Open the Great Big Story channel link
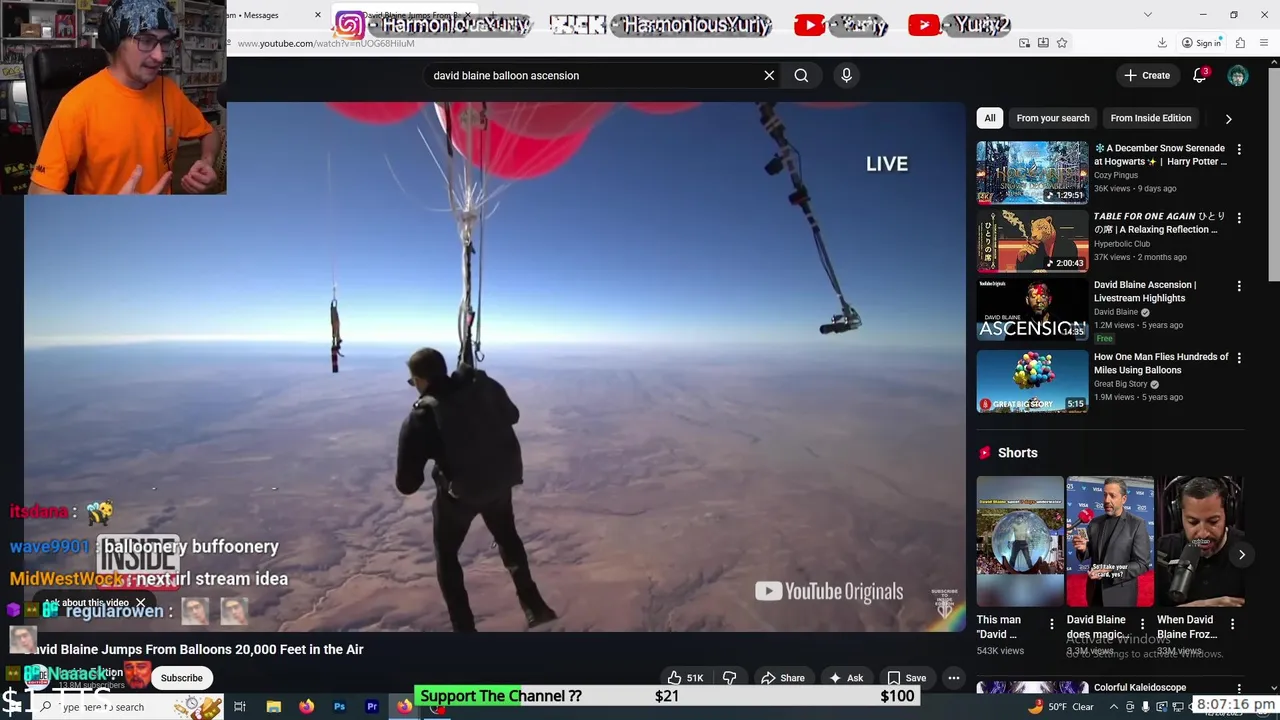The height and width of the screenshot is (720, 1280). pos(1120,384)
